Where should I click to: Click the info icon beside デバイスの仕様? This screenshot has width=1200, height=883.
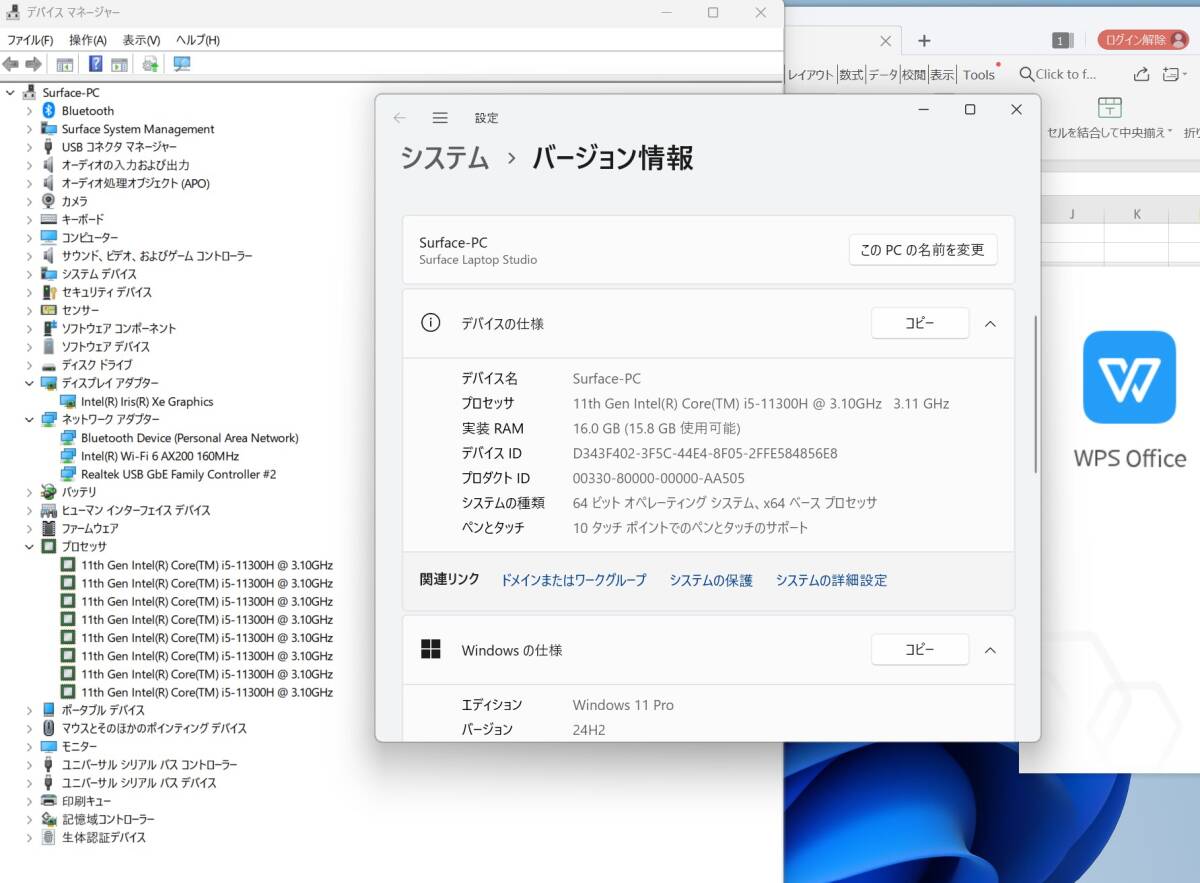[431, 323]
